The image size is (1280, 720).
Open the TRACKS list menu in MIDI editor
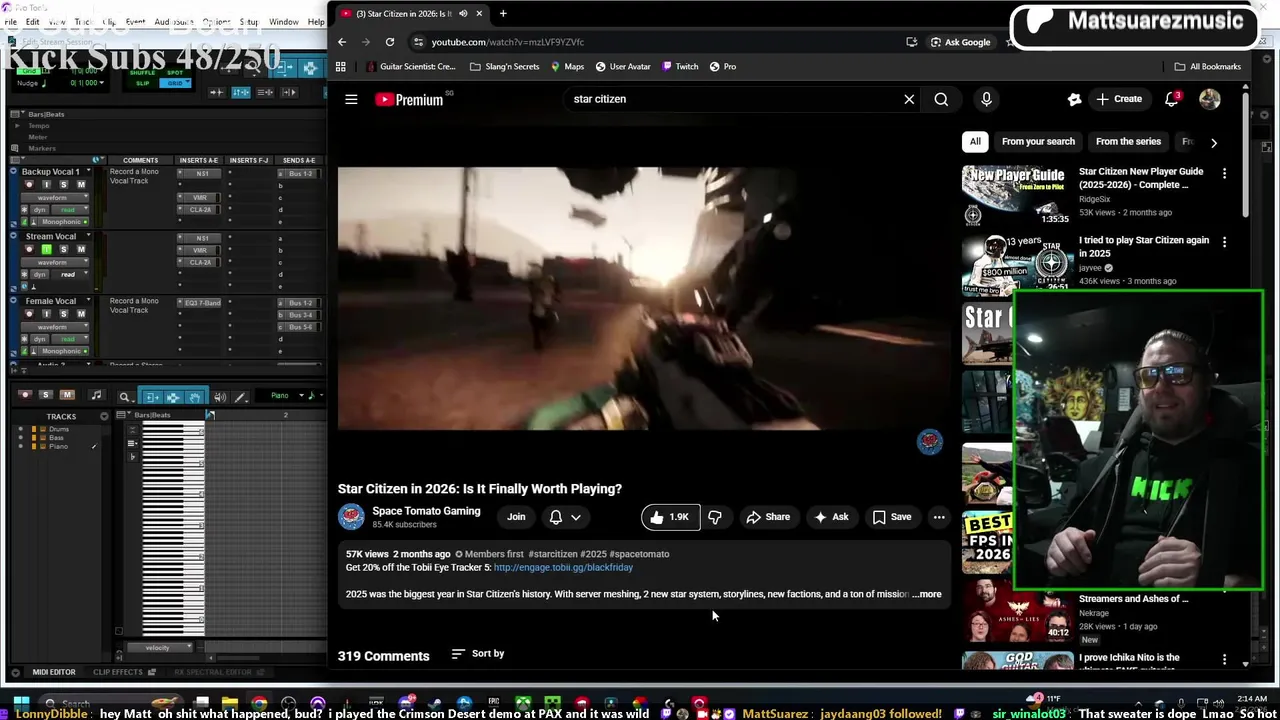coord(104,416)
